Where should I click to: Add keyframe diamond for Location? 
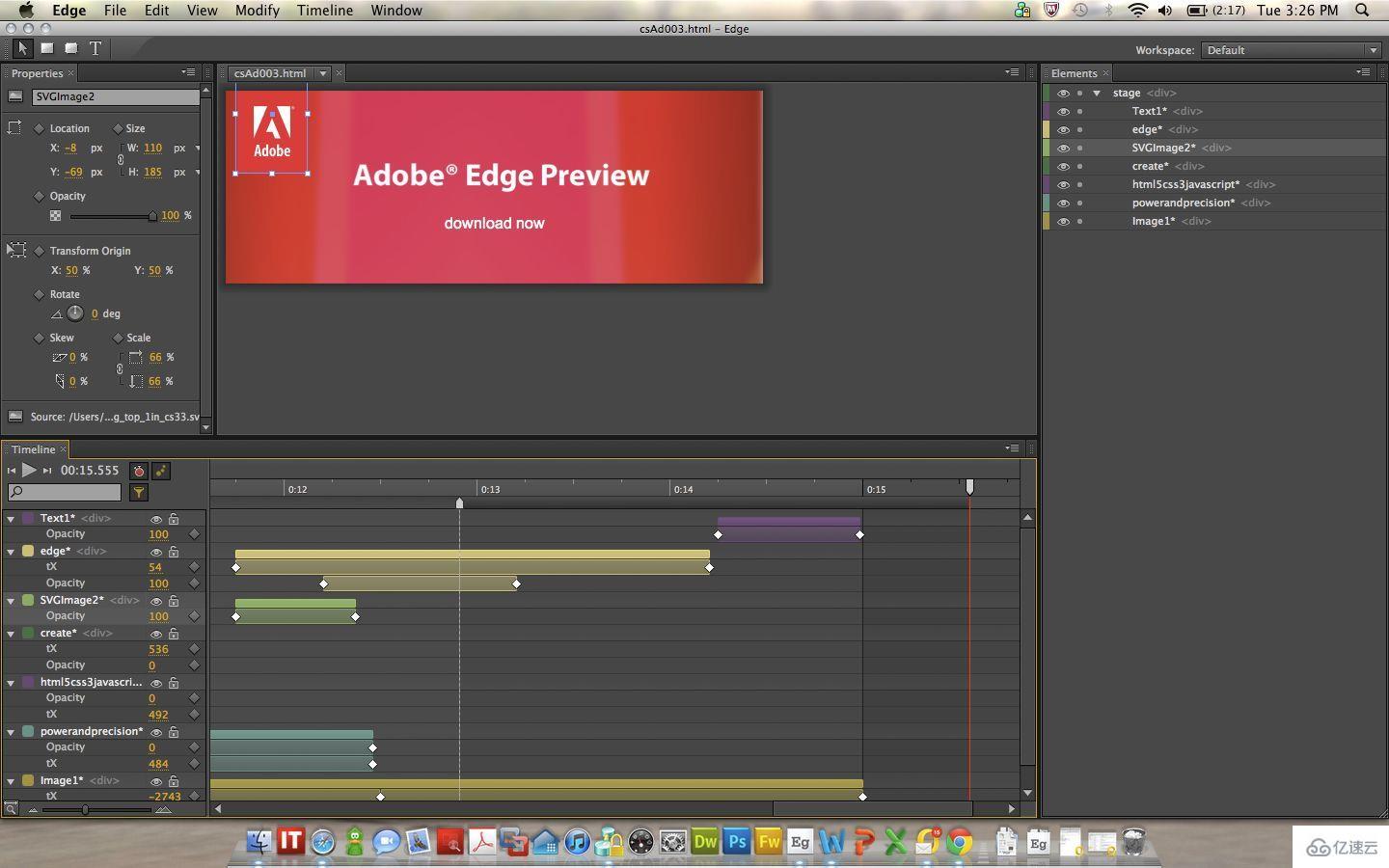(39, 128)
